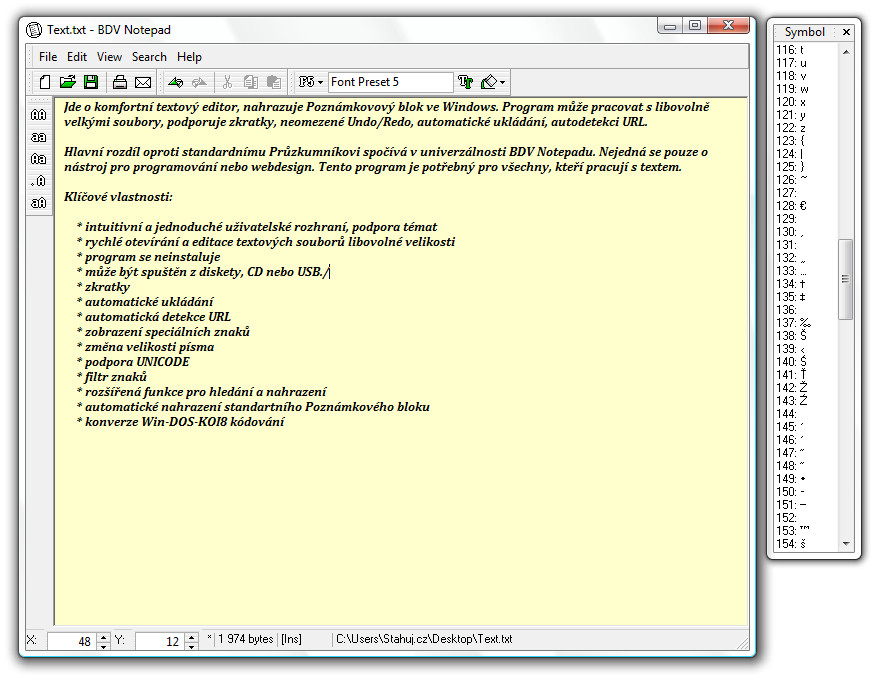Paste from clipboard using the clipboard icon
Image resolution: width=880 pixels, height=680 pixels.
pyautogui.click(x=274, y=82)
